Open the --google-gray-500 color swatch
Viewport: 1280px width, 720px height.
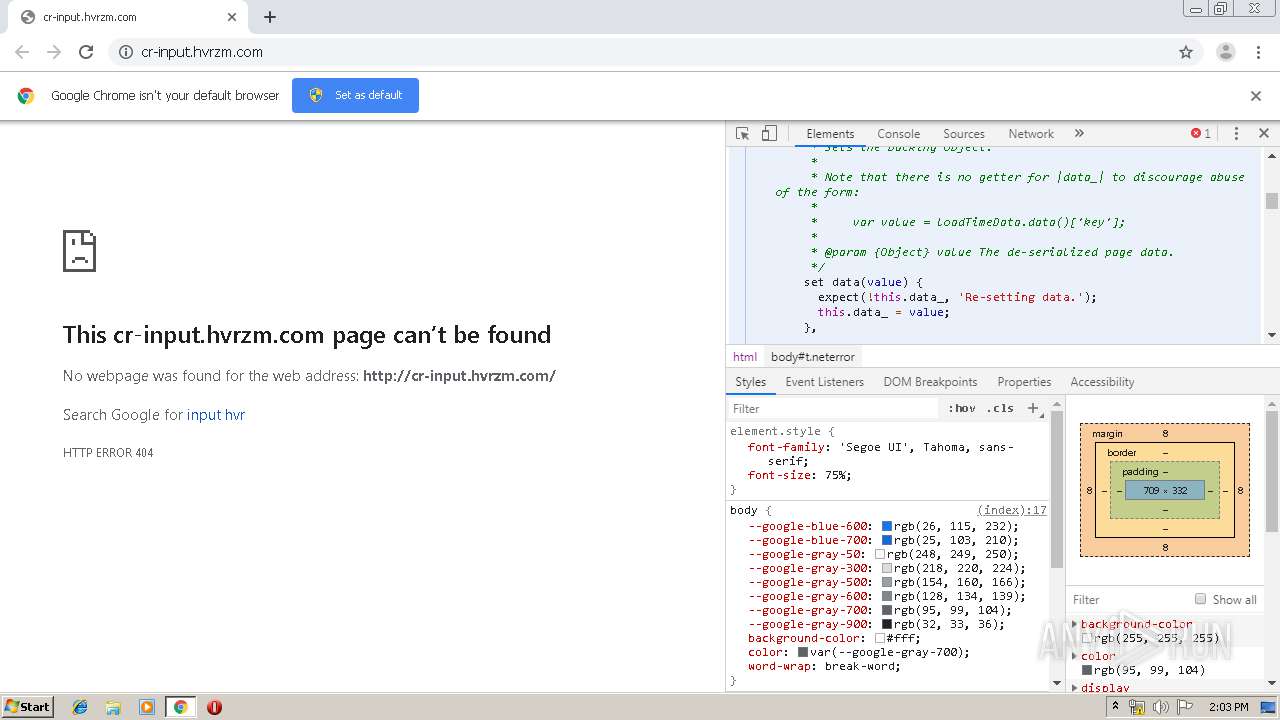point(886,582)
